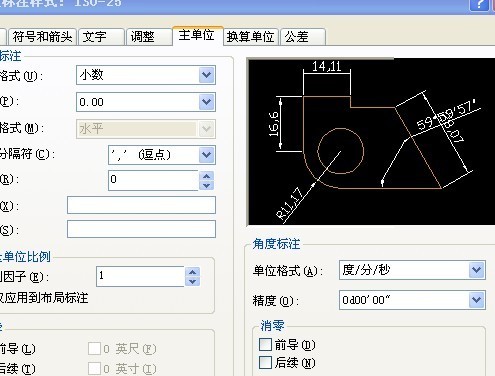Open the precision dropdown showing 0.00
The image size is (495, 376).
[206, 102]
